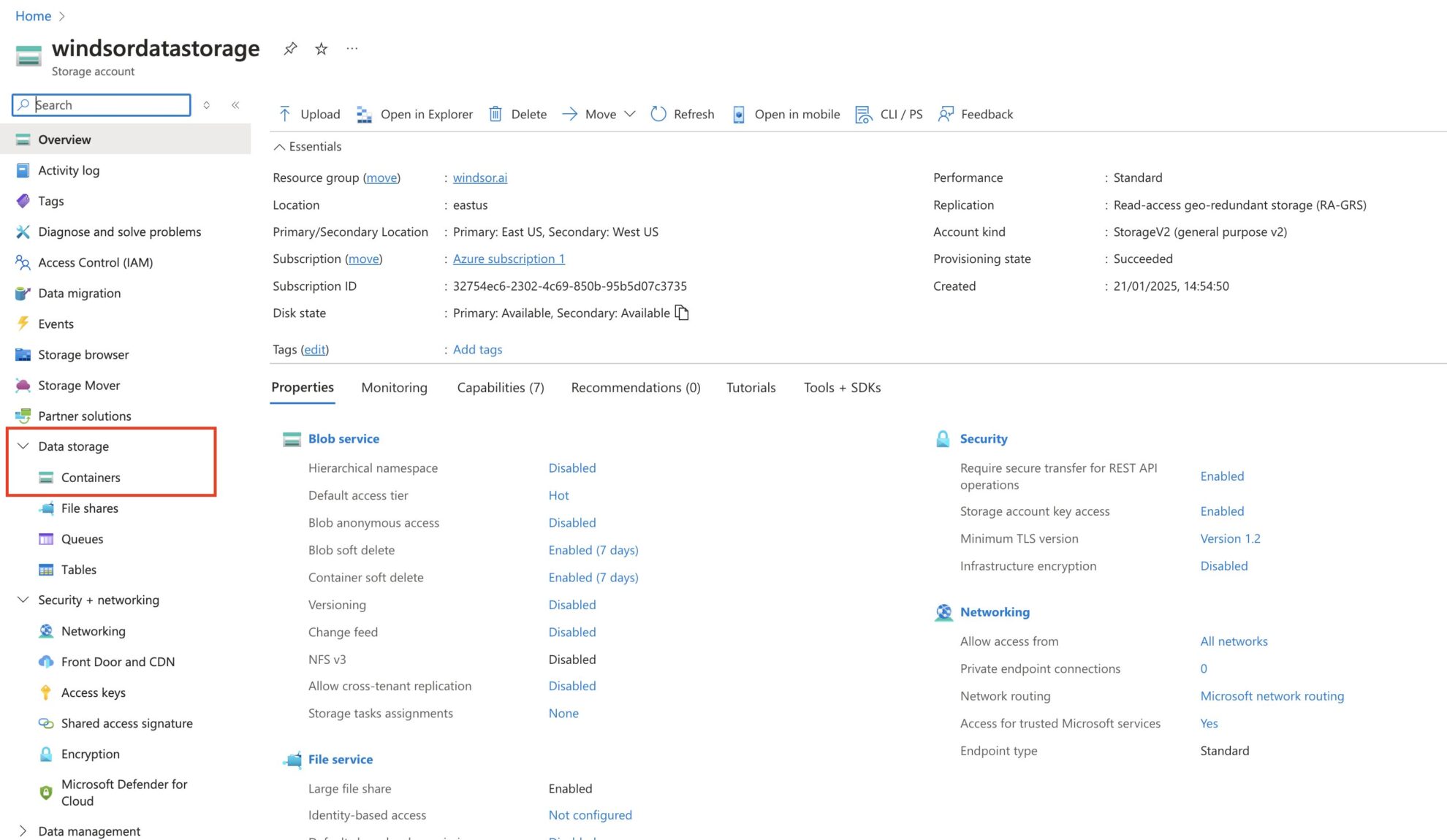The width and height of the screenshot is (1447, 840).
Task: Open in Explorer from the toolbar
Action: (x=414, y=114)
